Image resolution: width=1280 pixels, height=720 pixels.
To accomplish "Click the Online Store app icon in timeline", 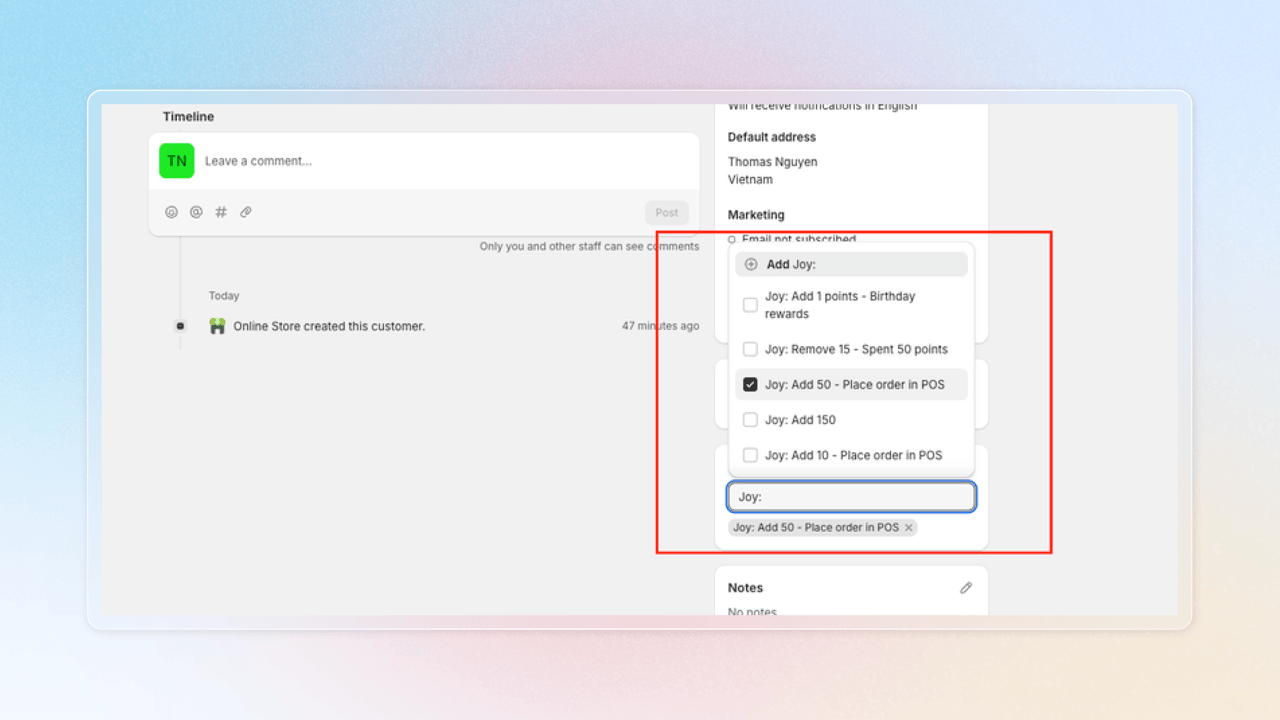I will (217, 326).
